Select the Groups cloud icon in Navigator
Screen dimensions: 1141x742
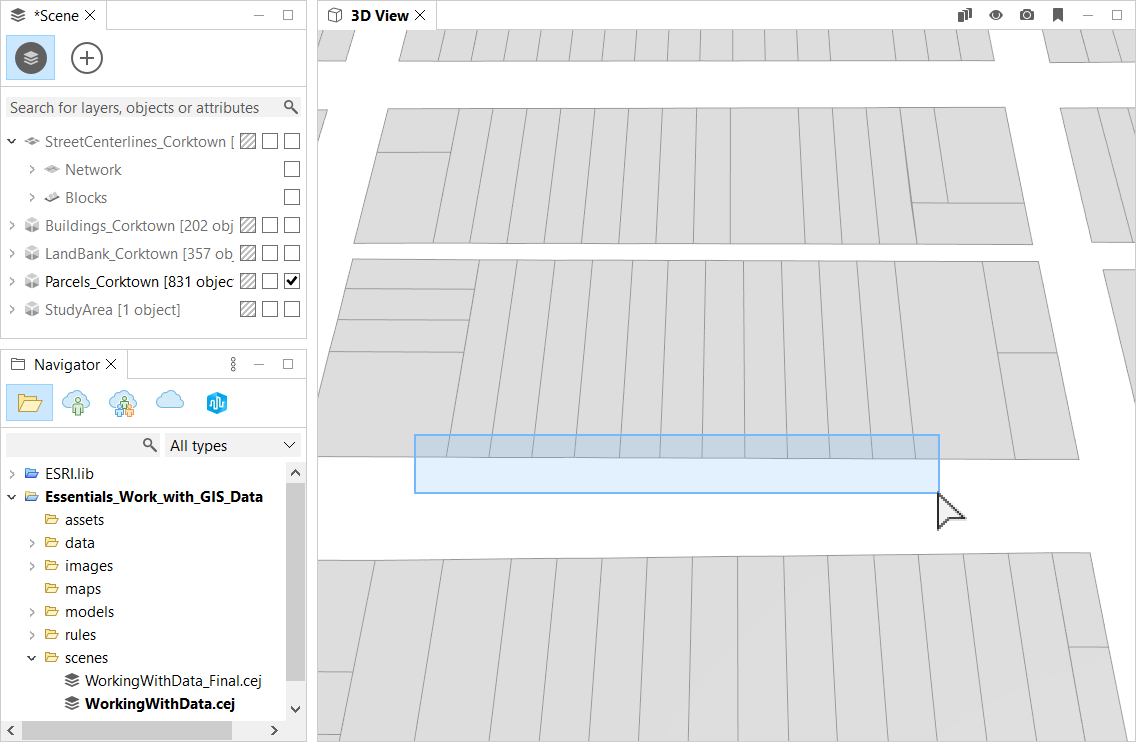pos(122,403)
